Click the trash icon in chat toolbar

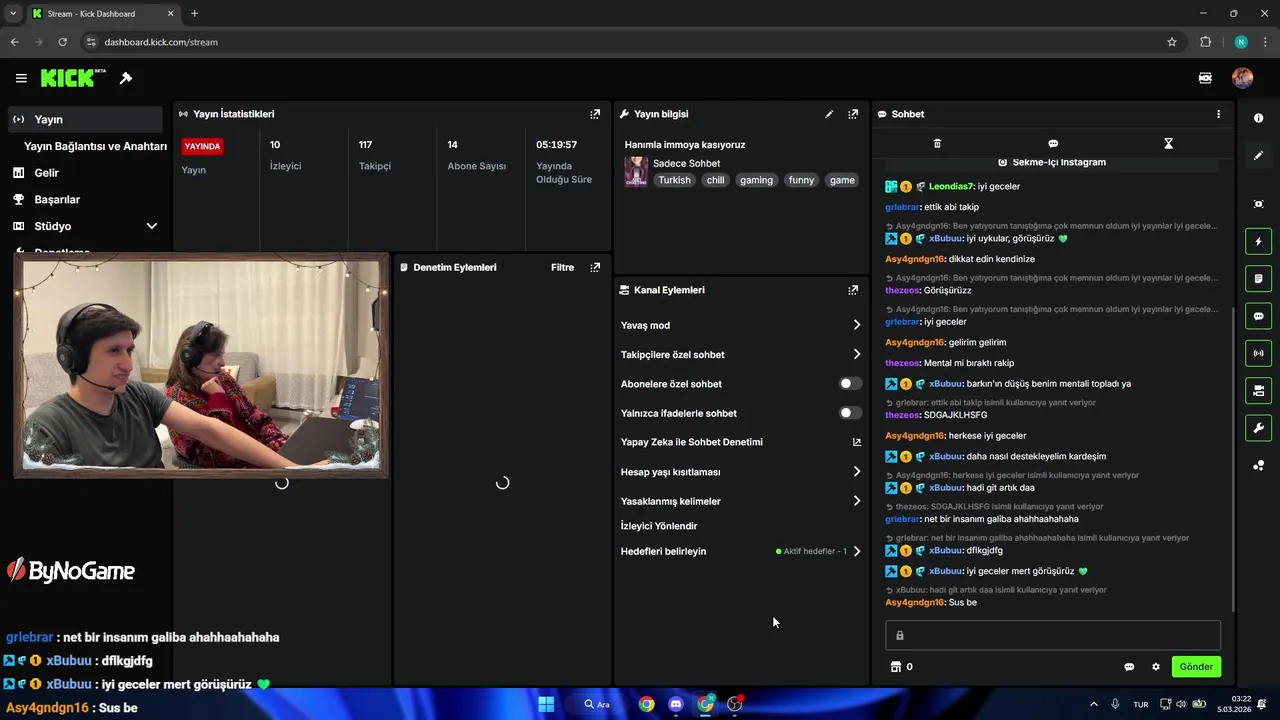937,143
